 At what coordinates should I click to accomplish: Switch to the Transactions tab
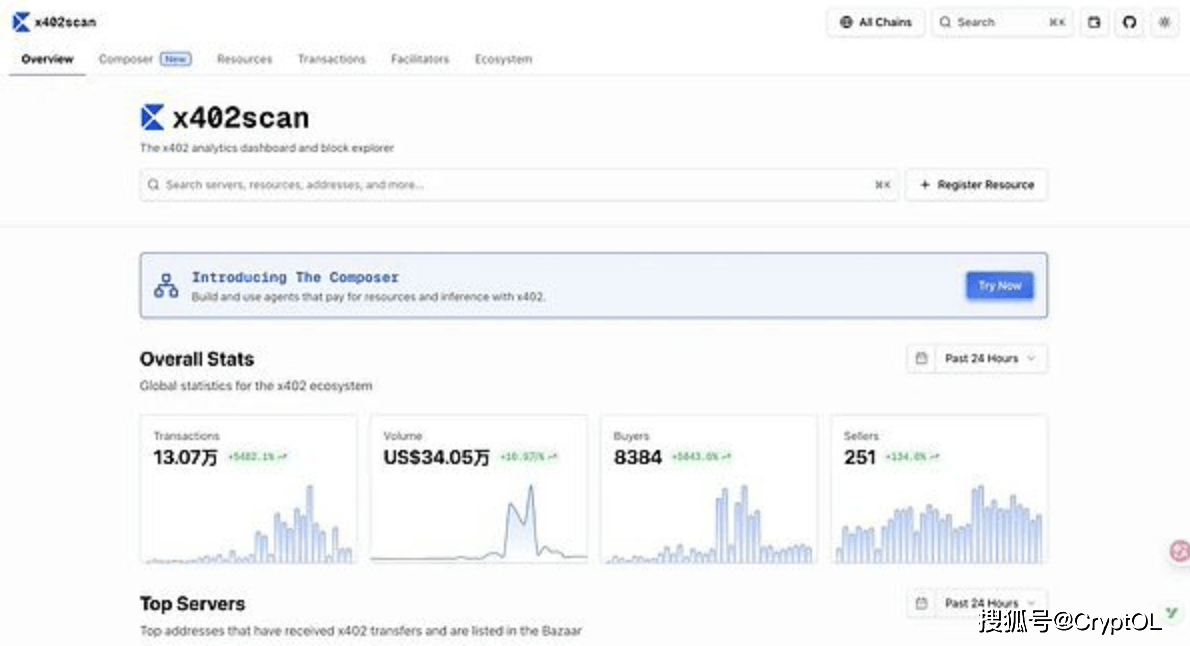coord(331,59)
